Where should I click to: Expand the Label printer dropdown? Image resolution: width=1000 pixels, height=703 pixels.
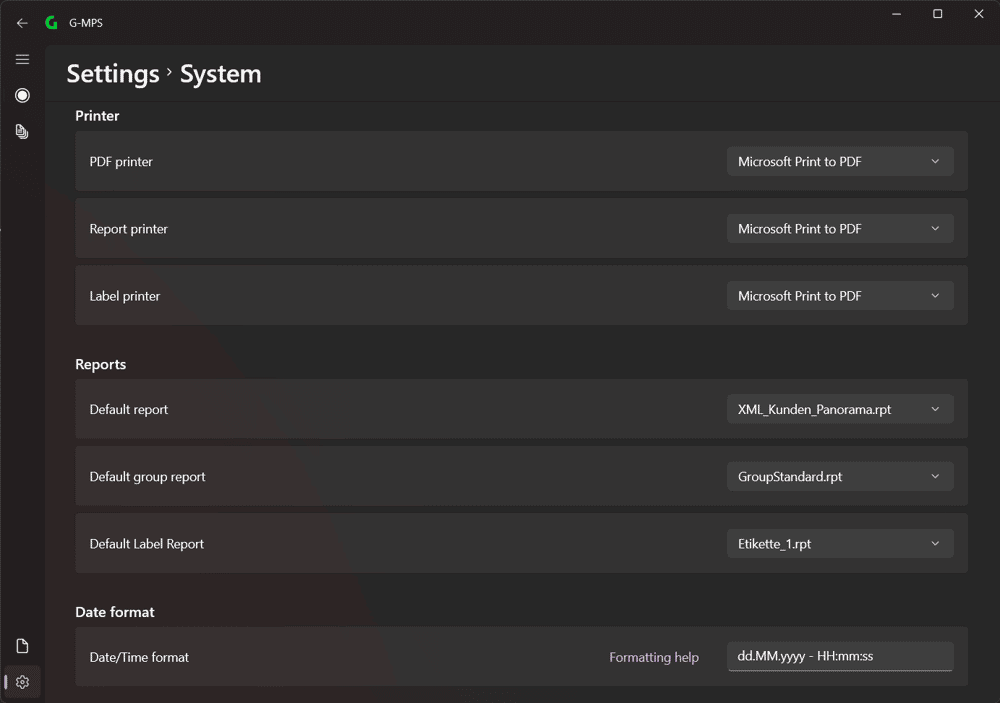coord(840,296)
